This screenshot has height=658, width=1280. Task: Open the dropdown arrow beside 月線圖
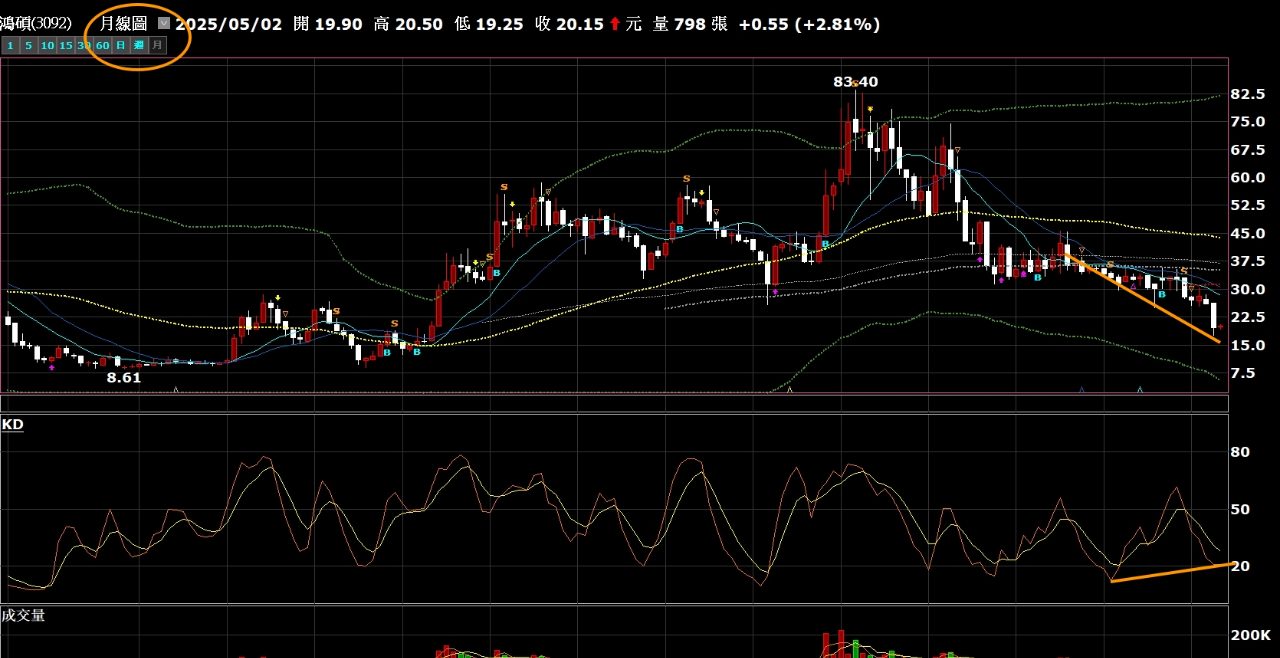[x=164, y=23]
